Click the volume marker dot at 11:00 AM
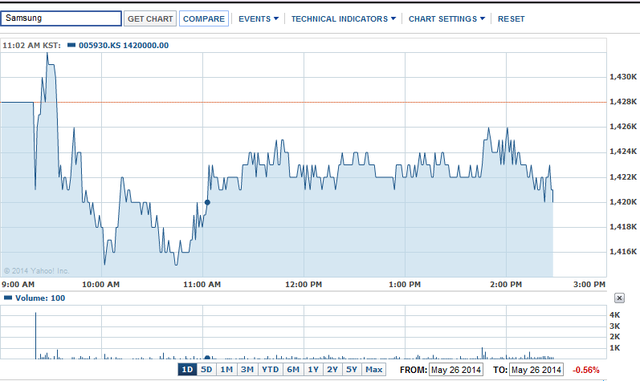 [x=207, y=358]
